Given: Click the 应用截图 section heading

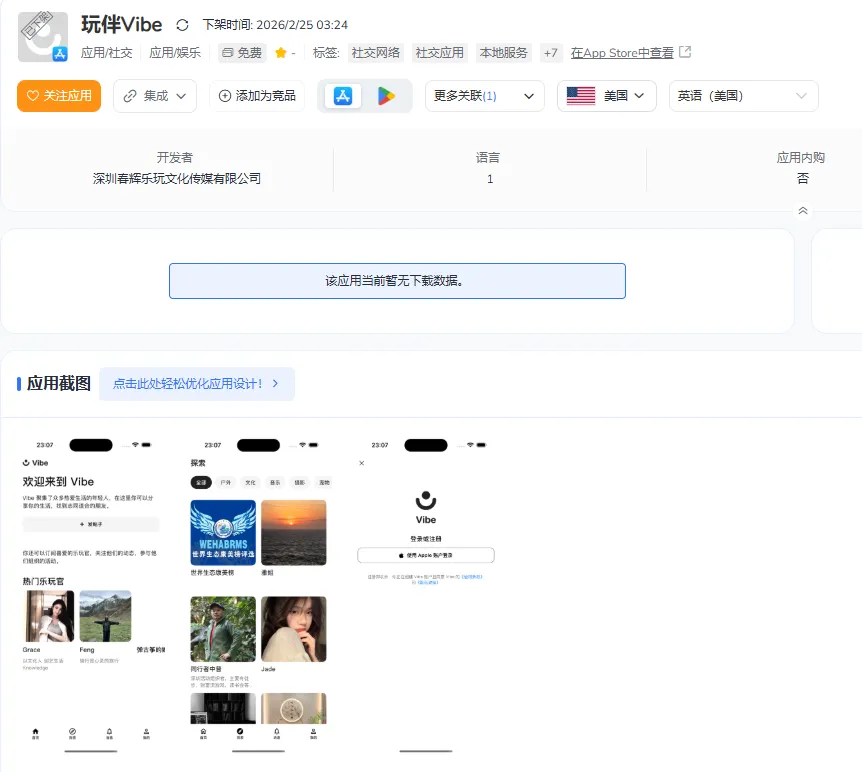Looking at the screenshot, I should point(59,383).
